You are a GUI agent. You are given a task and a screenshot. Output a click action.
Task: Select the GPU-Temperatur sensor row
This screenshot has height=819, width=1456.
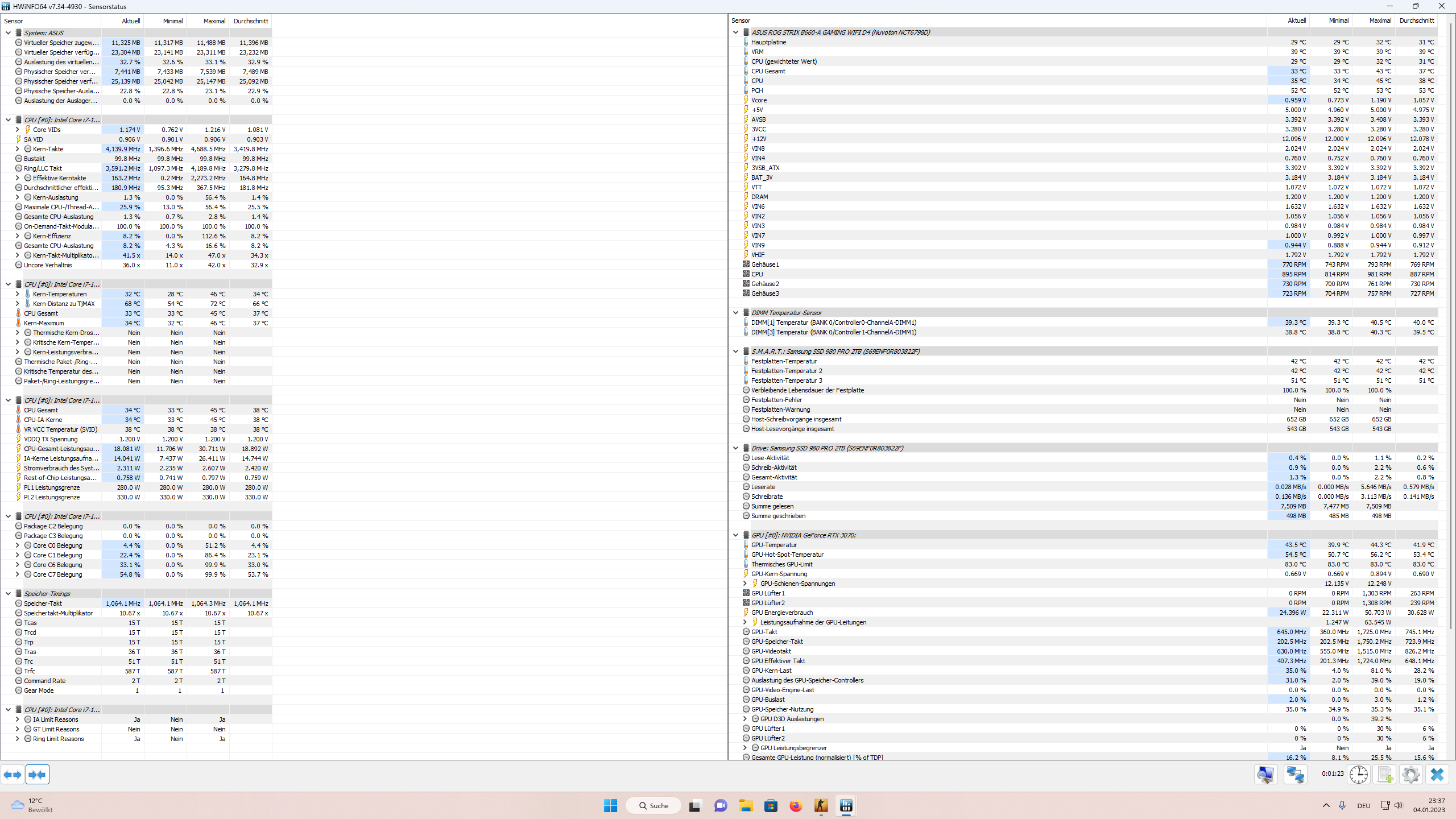click(x=774, y=545)
